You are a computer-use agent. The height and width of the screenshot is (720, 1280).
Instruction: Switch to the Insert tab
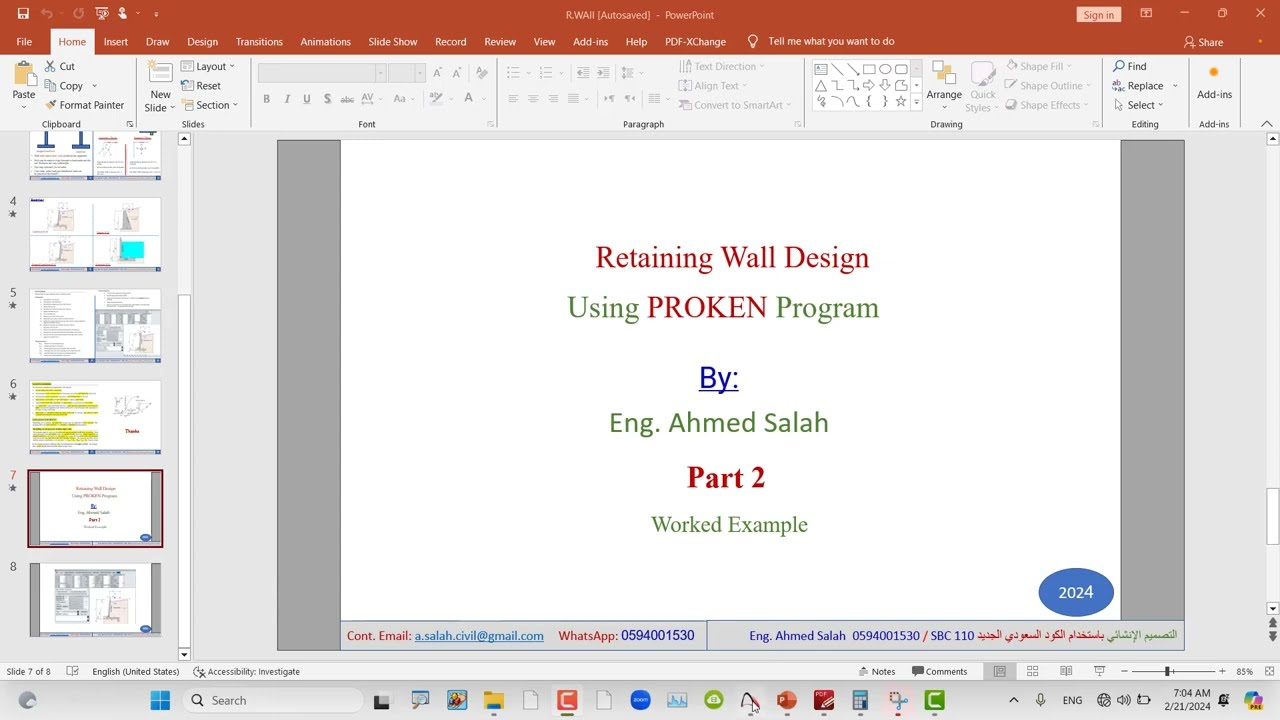116,42
